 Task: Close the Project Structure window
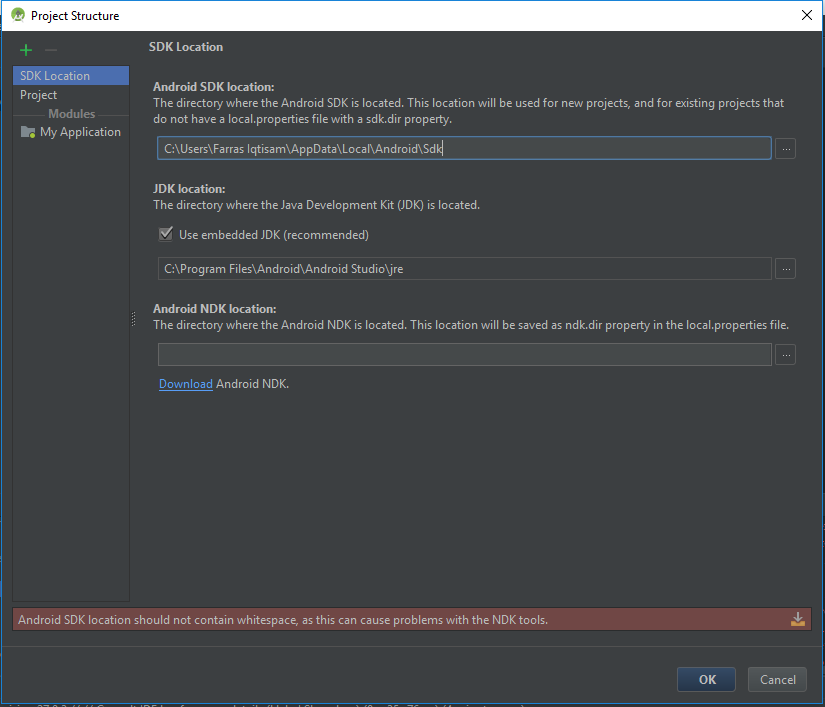tap(807, 15)
